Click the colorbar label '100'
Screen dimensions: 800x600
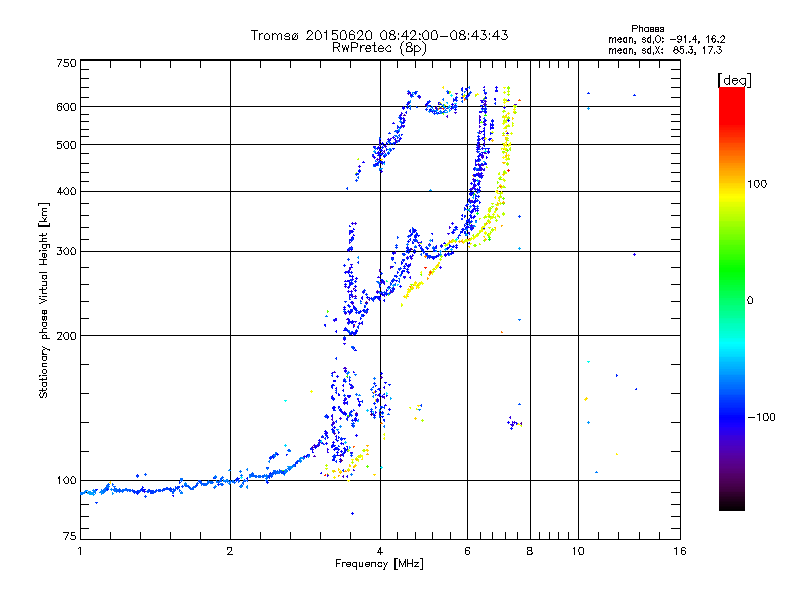pyautogui.click(x=757, y=184)
